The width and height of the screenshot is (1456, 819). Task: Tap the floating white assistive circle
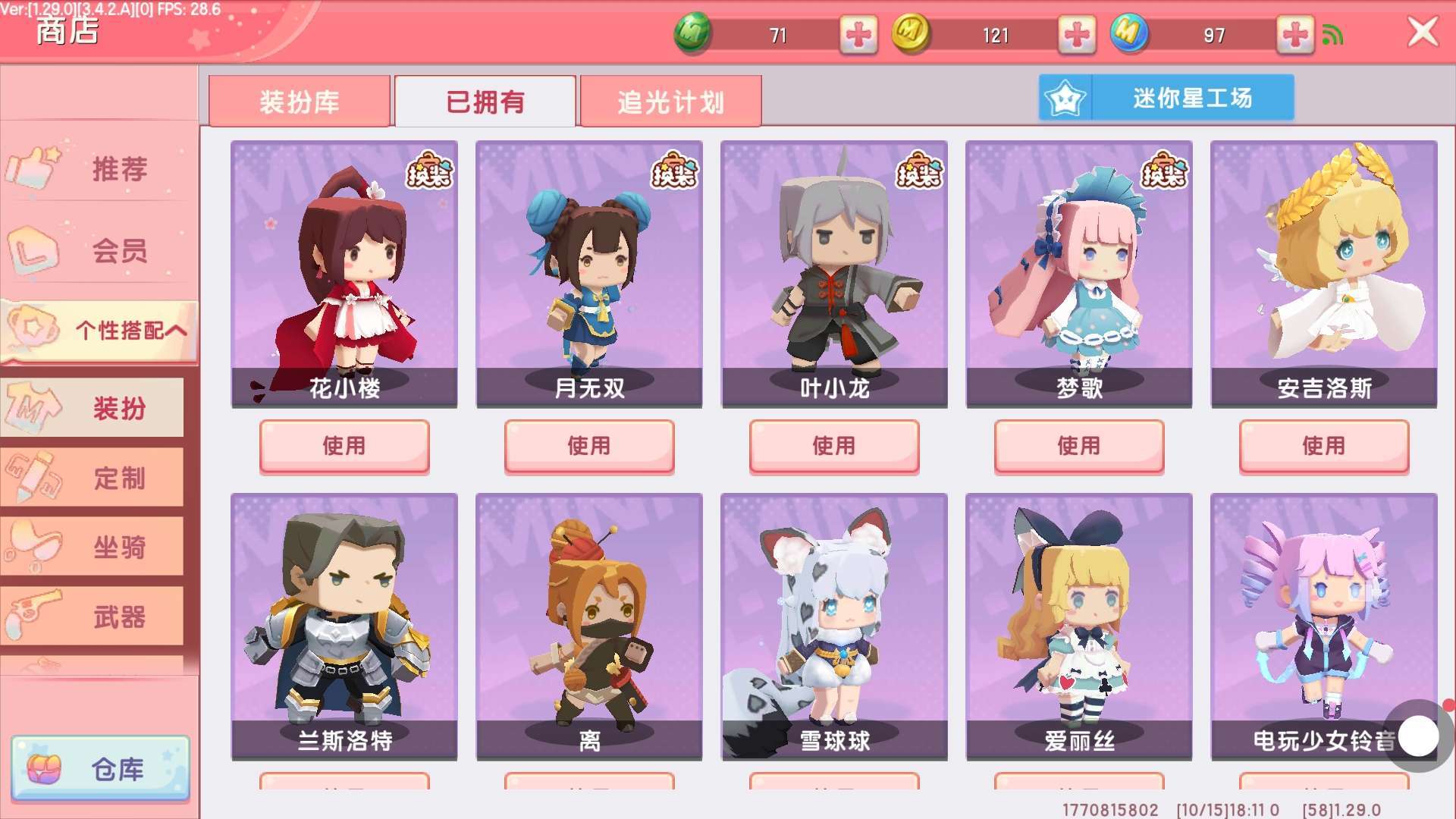1418,736
